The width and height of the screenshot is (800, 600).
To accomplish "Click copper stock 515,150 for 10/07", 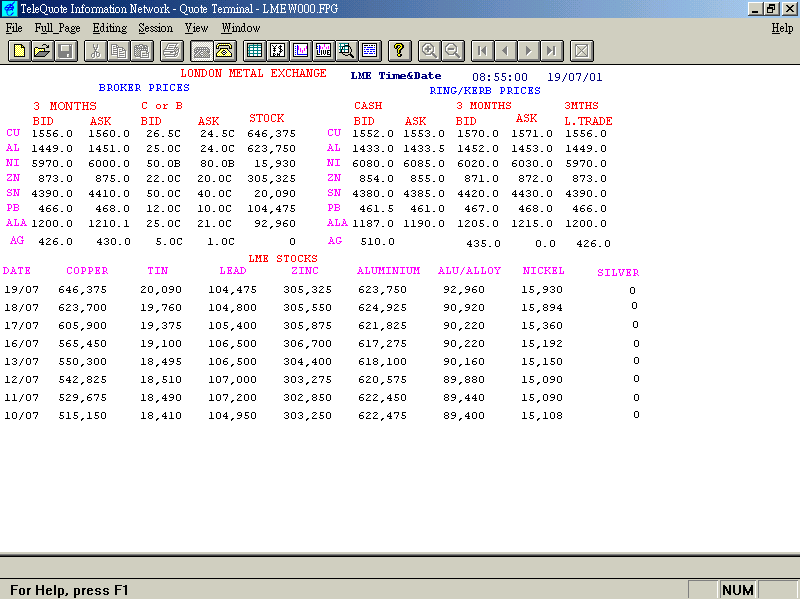I will (83, 416).
